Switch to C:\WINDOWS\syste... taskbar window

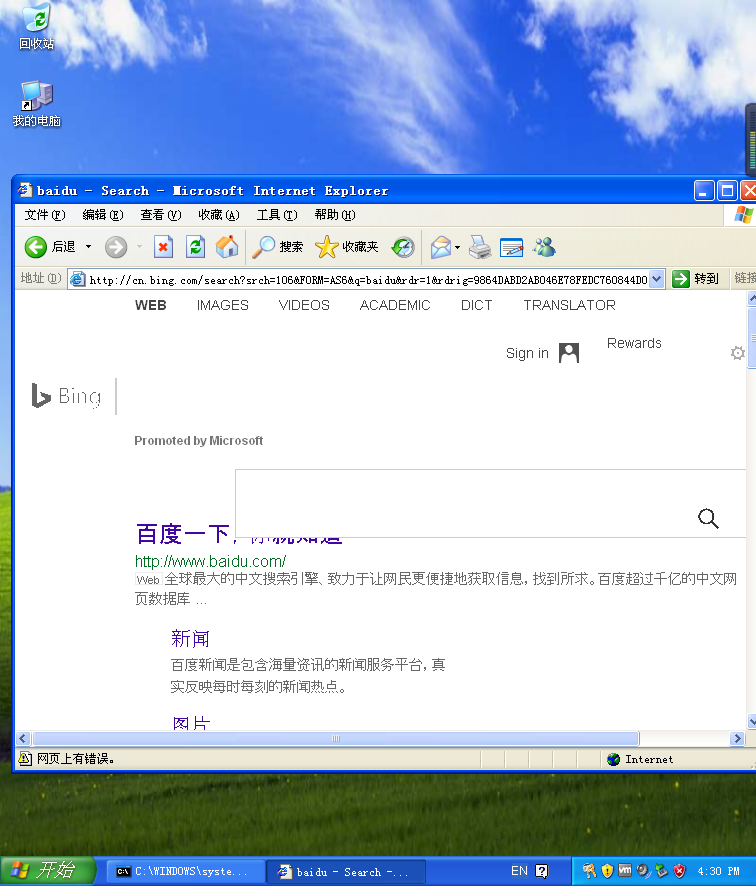[x=186, y=871]
